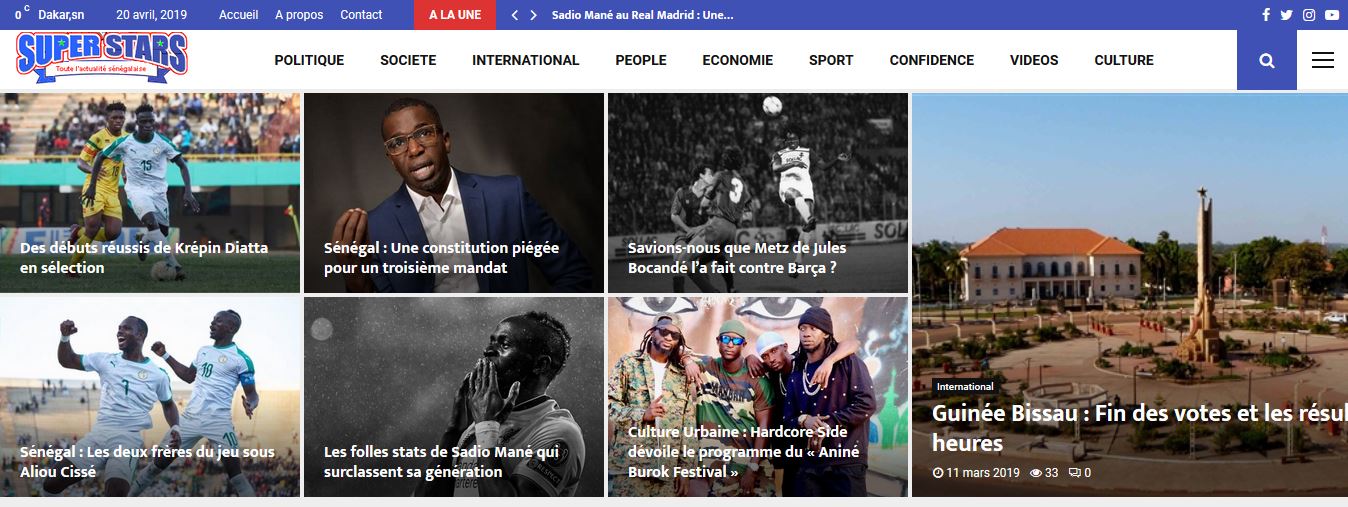Open the Instagram social icon
The width and height of the screenshot is (1348, 507).
point(1309,15)
